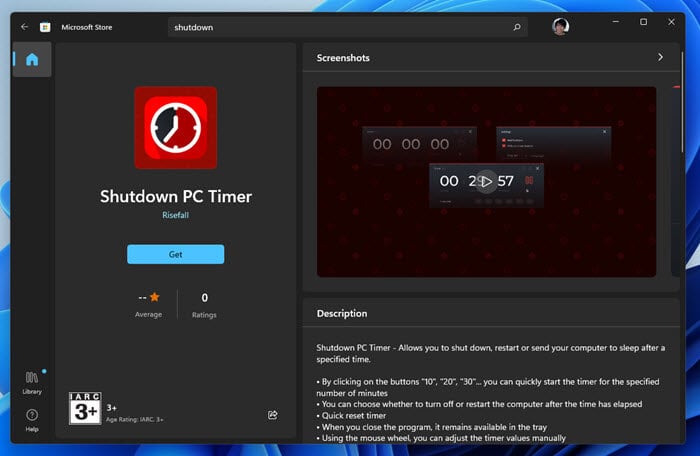The height and width of the screenshot is (456, 700).
Task: Maximize the Microsoft Store window
Action: pos(643,22)
